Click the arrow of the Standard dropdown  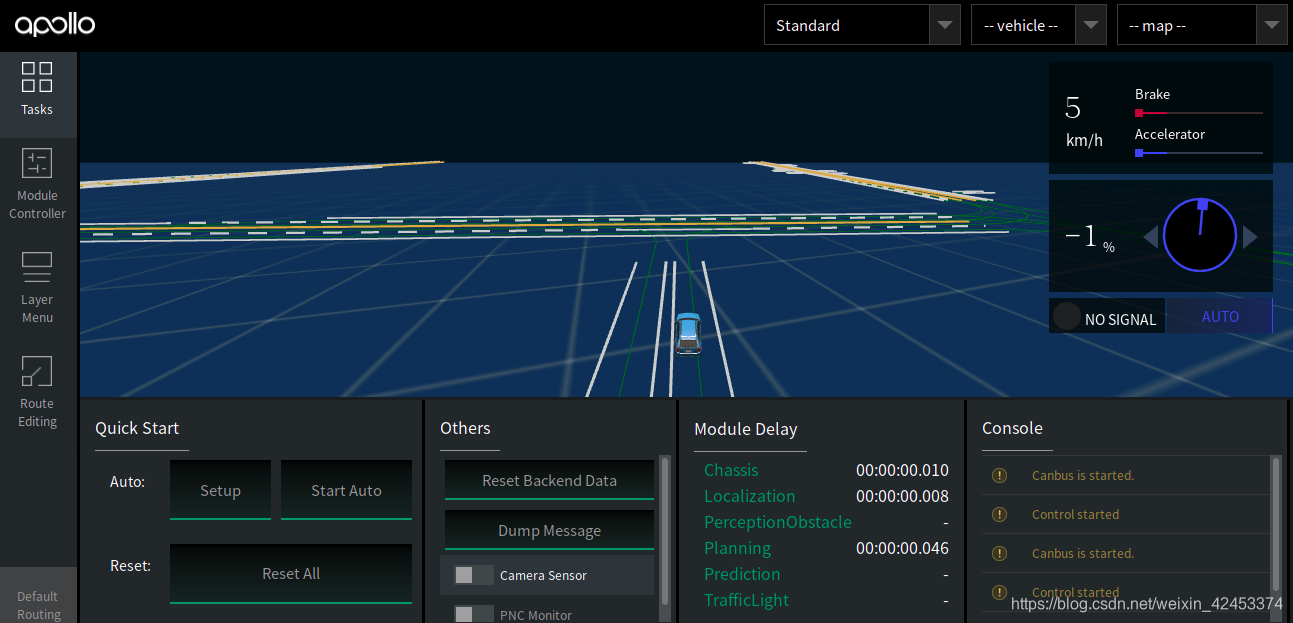pos(945,25)
